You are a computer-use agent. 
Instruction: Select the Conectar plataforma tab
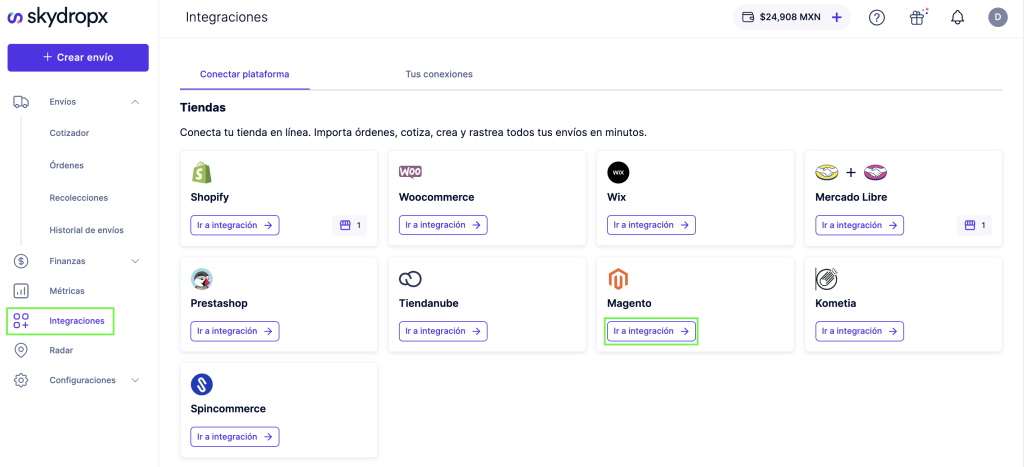(x=244, y=74)
